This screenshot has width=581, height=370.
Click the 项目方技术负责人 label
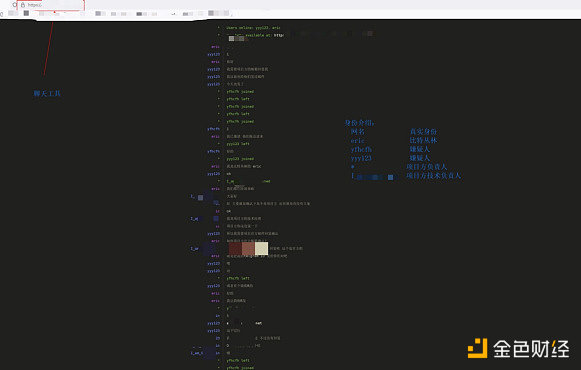tap(434, 176)
